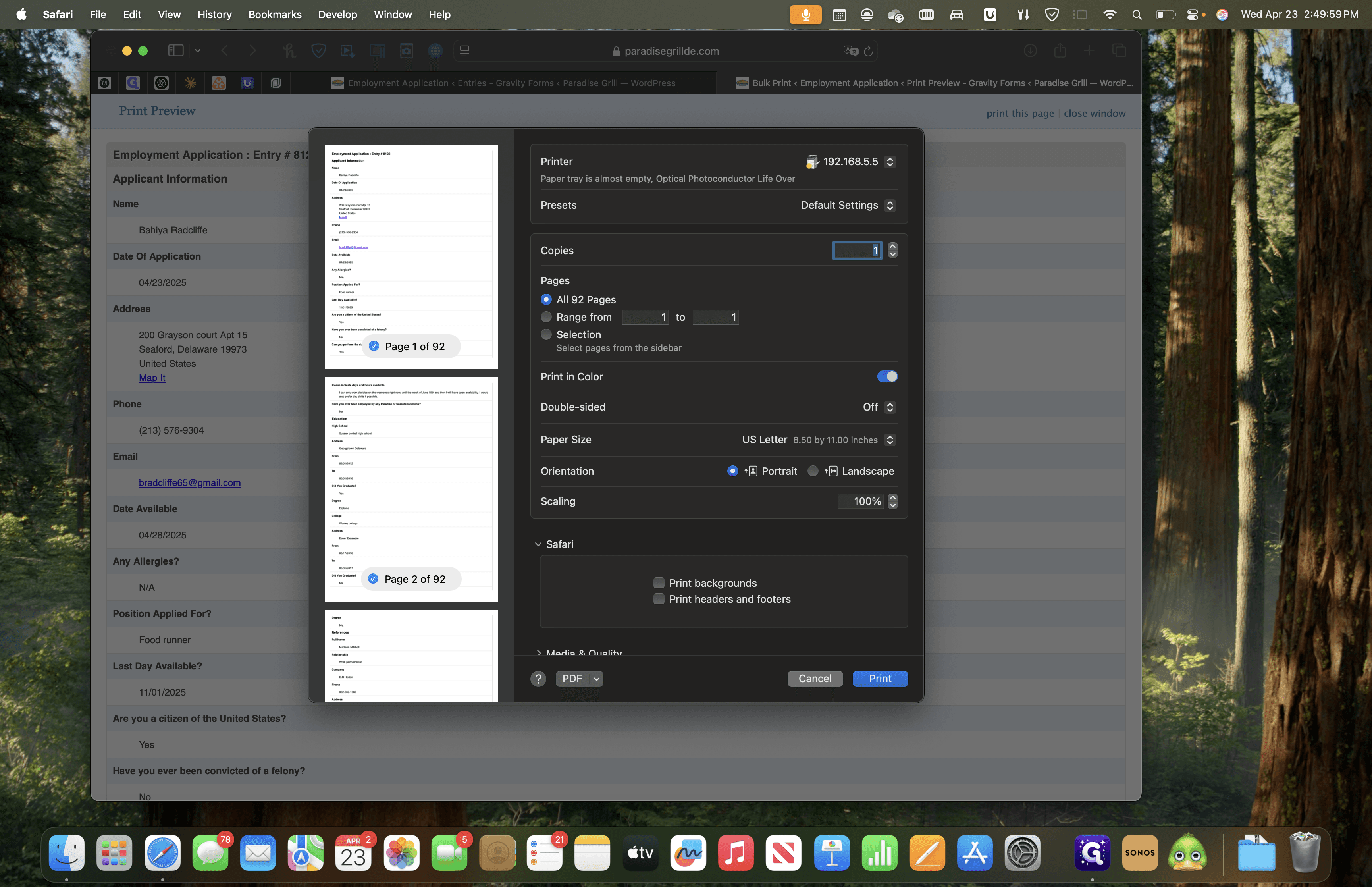This screenshot has width=1372, height=887.
Task: Click the Copies stepper arrows
Action: point(892,251)
